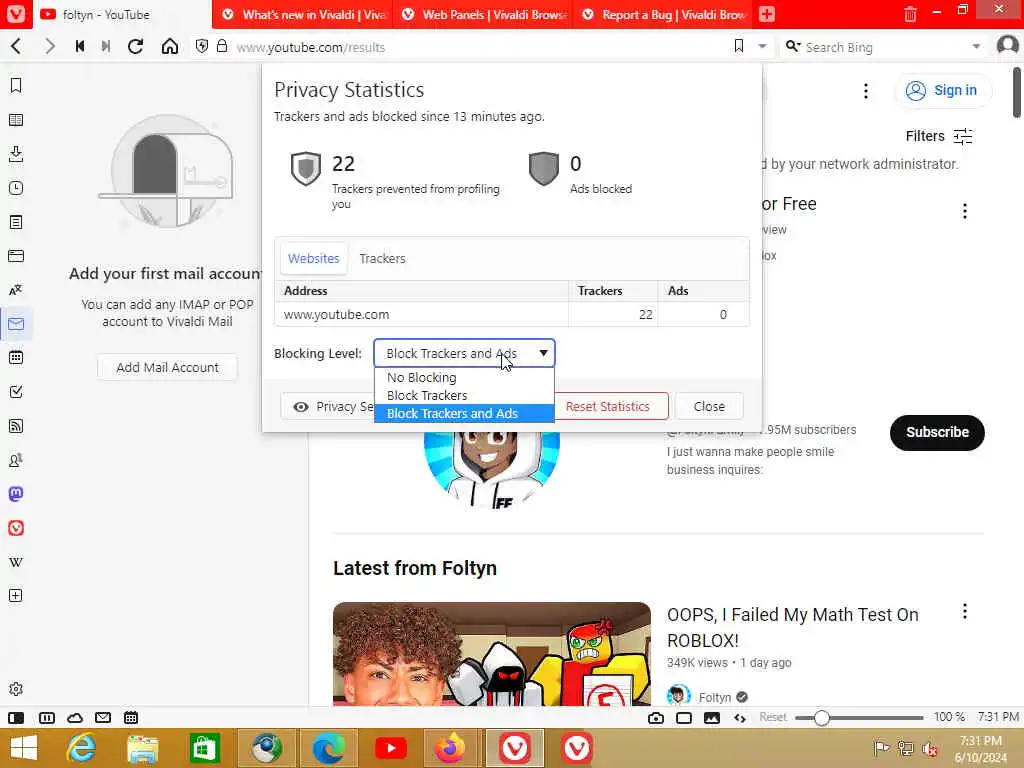Screen dimensions: 1024x768
Task: Switch to the Trackers tab
Action: [x=382, y=259]
